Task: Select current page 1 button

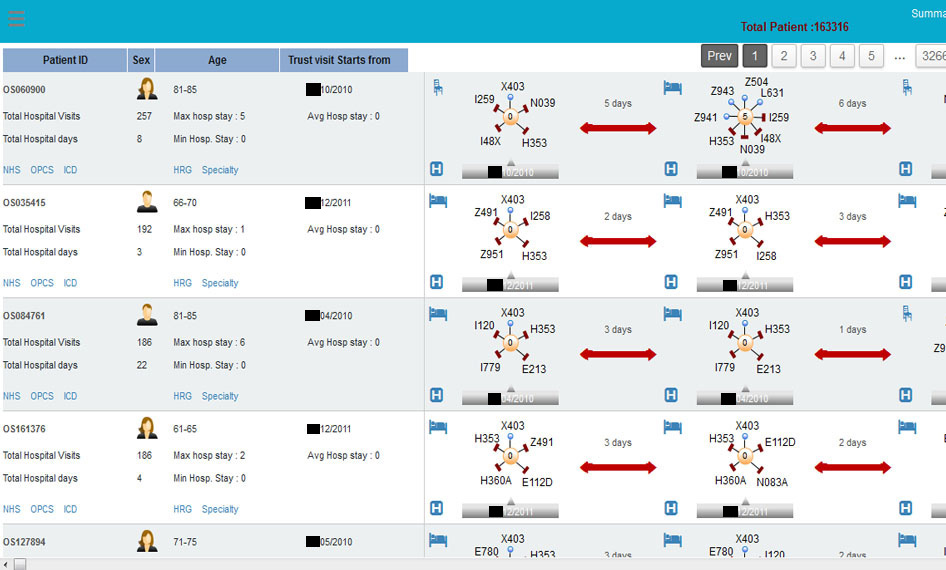Action: [755, 56]
